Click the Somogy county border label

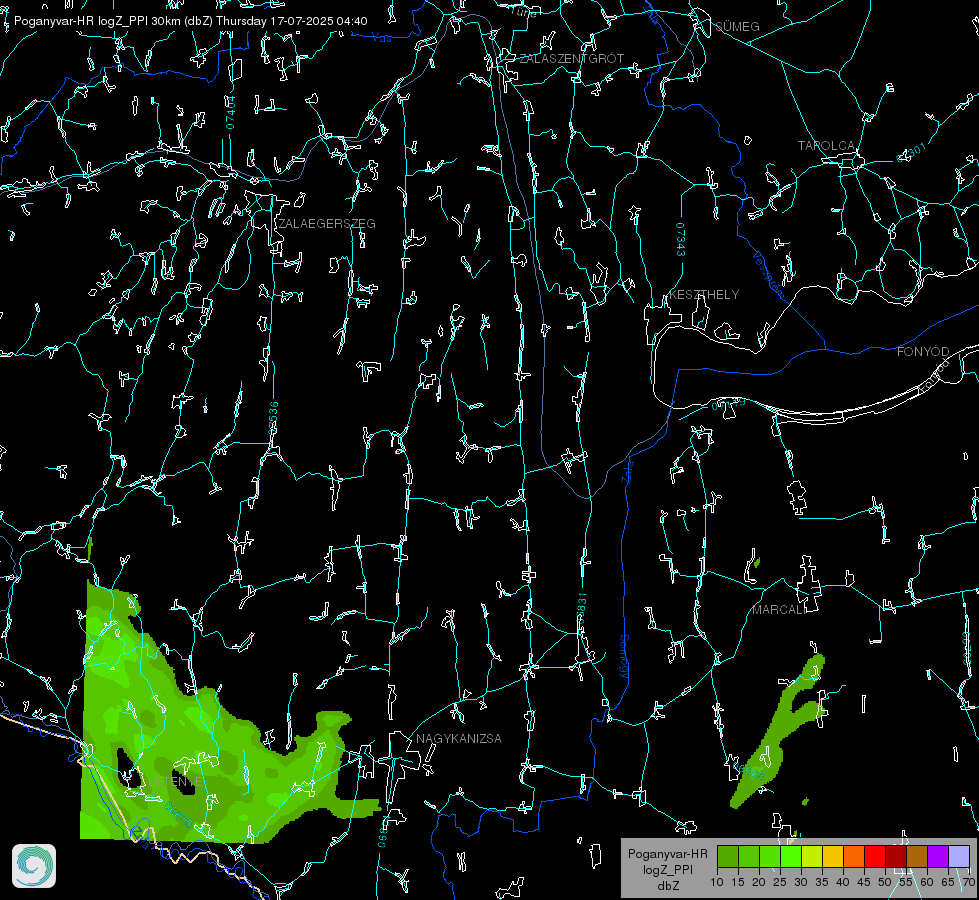pyautogui.click(x=623, y=657)
